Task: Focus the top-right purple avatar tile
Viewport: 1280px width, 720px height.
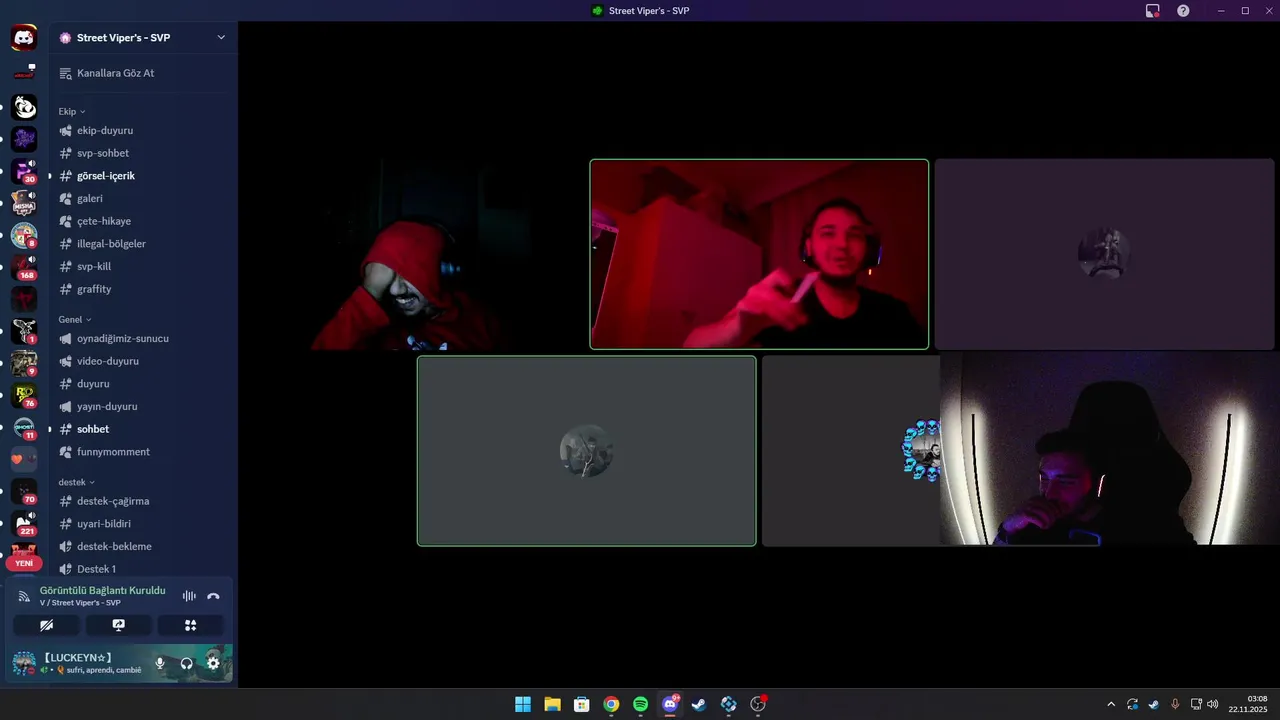Action: [1105, 254]
